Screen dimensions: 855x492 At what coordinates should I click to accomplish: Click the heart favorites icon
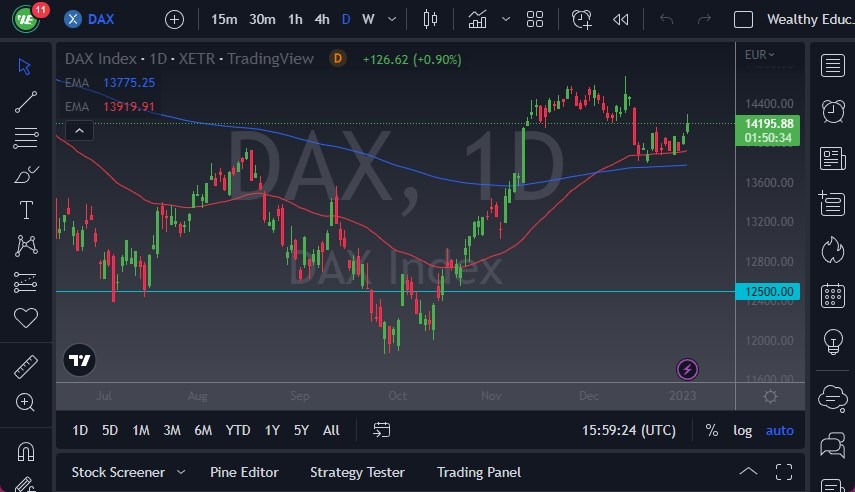pos(26,317)
